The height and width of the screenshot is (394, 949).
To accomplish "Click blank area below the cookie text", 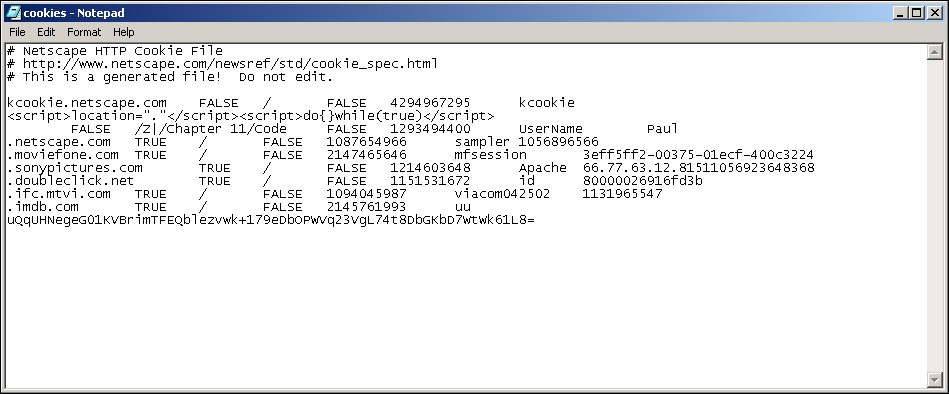I will tap(466, 303).
